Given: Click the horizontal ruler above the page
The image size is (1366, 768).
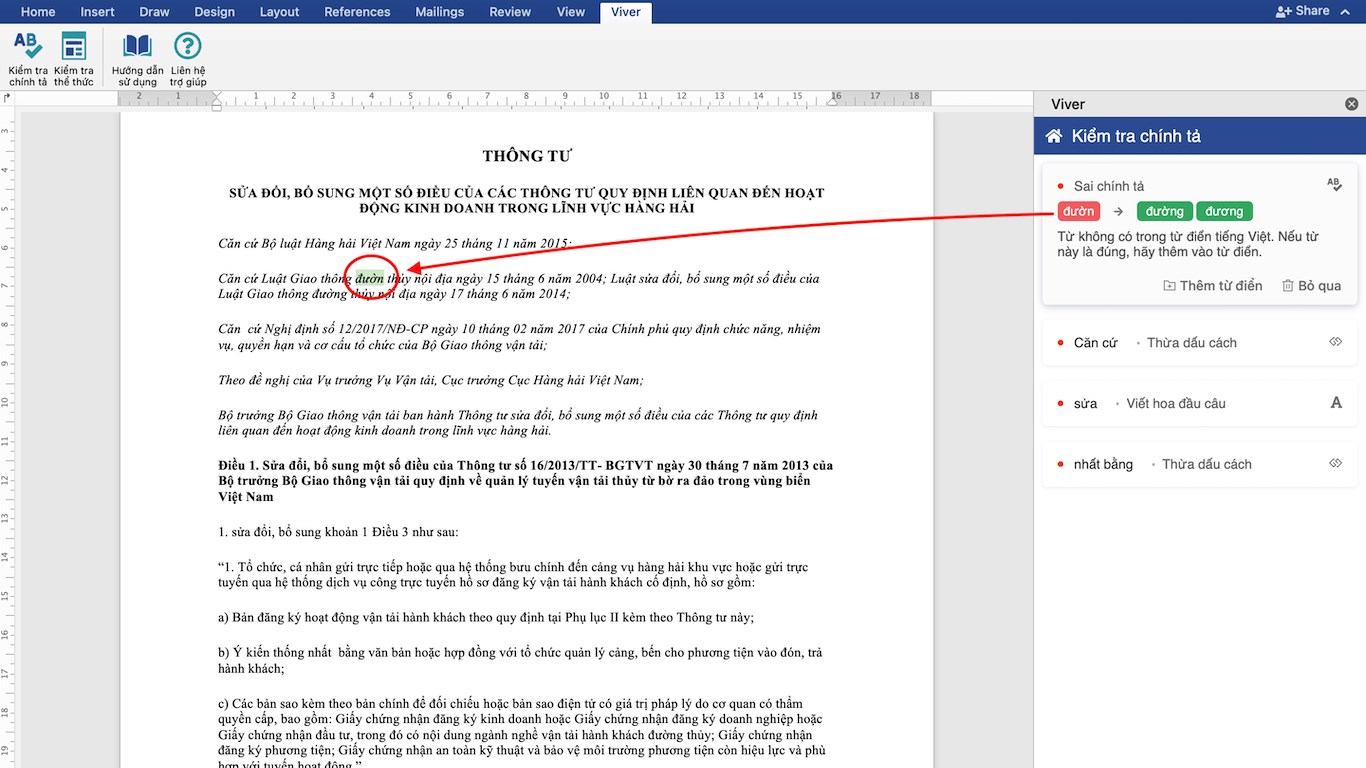Looking at the screenshot, I should (525, 98).
